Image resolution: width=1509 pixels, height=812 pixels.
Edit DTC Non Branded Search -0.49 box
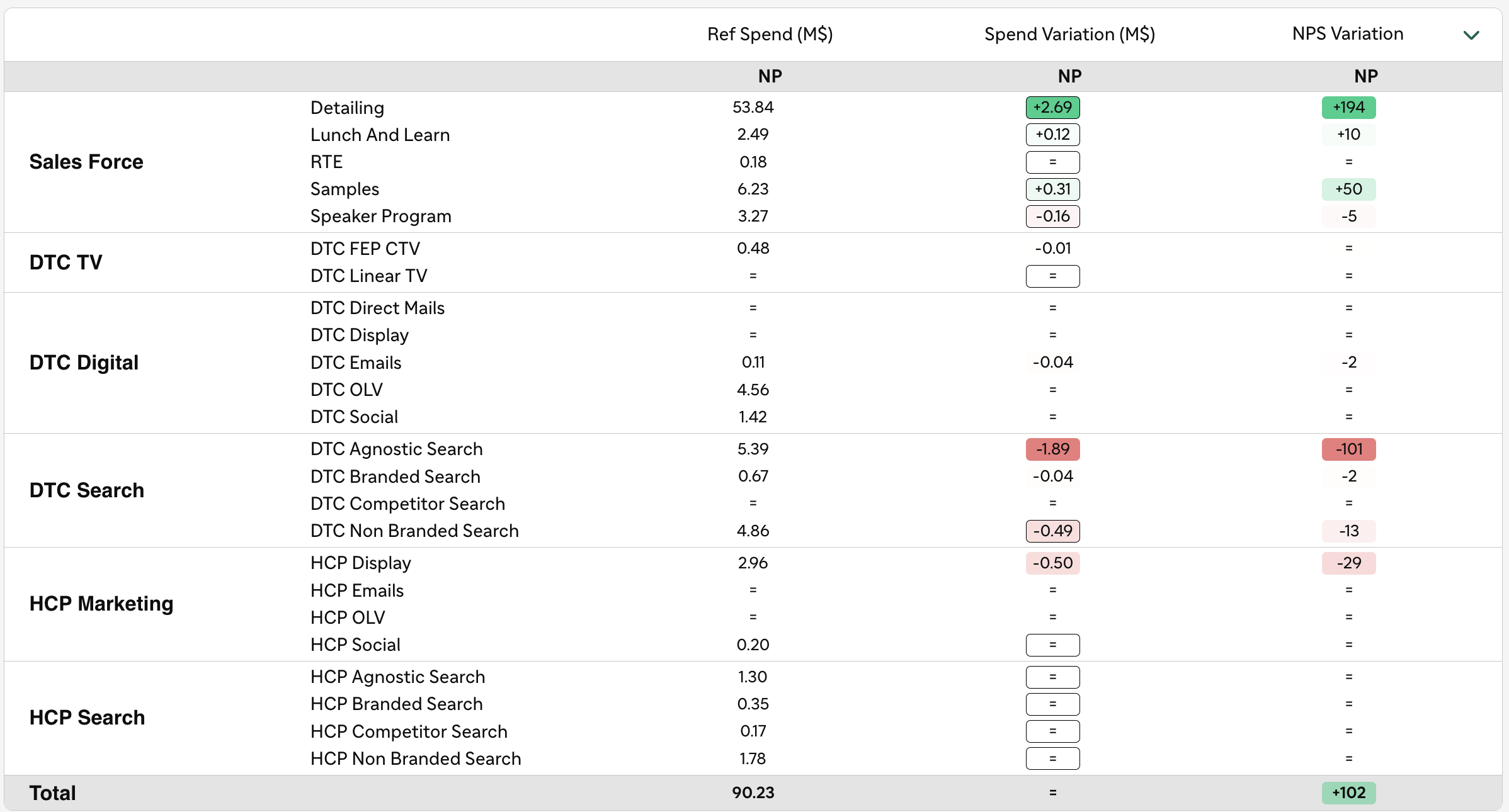(x=1052, y=531)
